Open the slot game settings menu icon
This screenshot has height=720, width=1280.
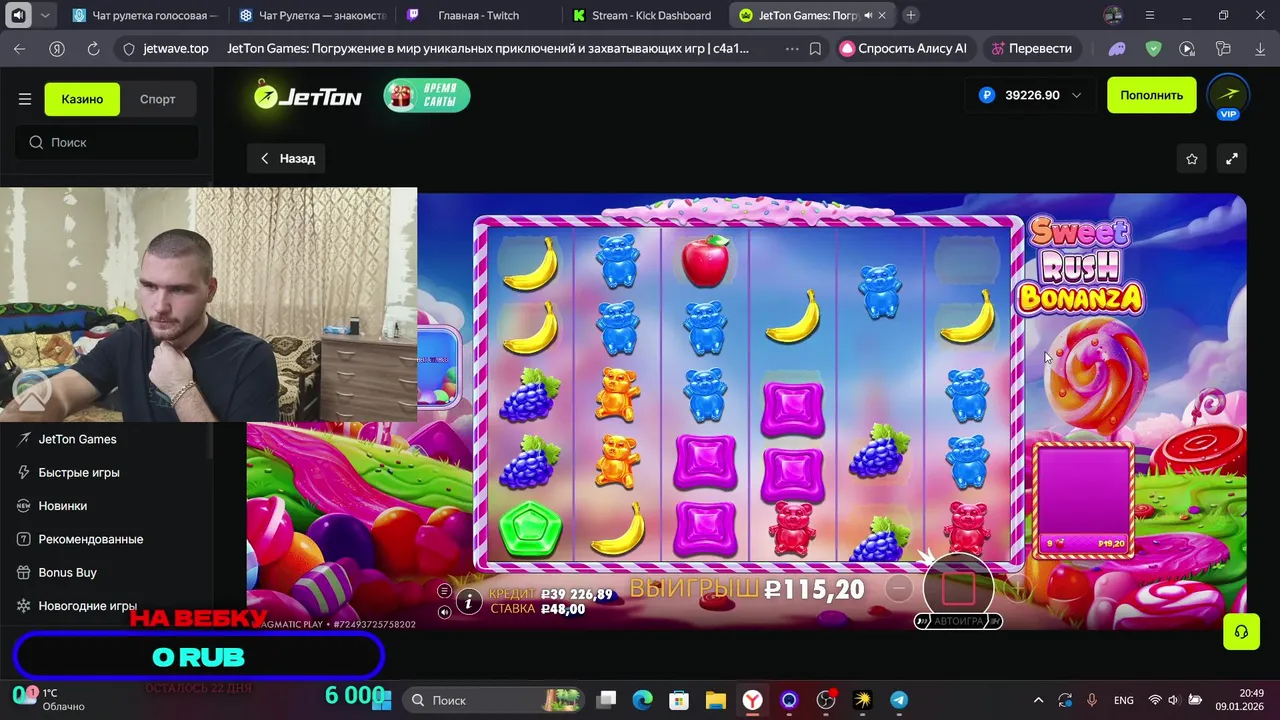444,591
